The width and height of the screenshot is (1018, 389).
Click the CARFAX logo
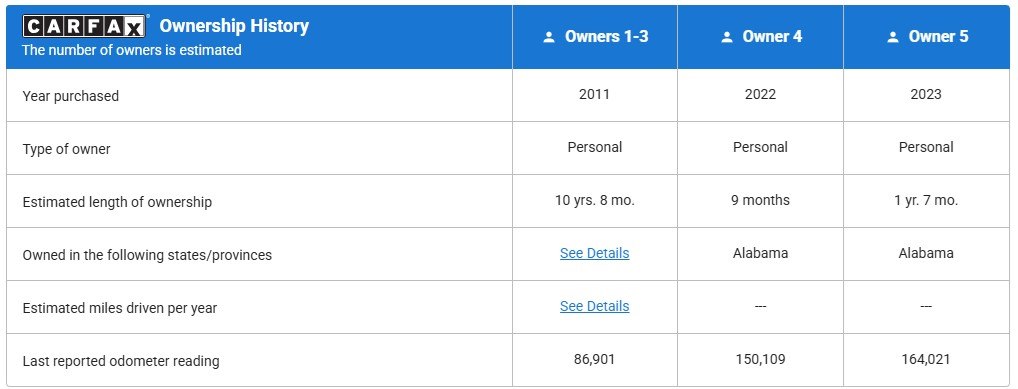[84, 27]
